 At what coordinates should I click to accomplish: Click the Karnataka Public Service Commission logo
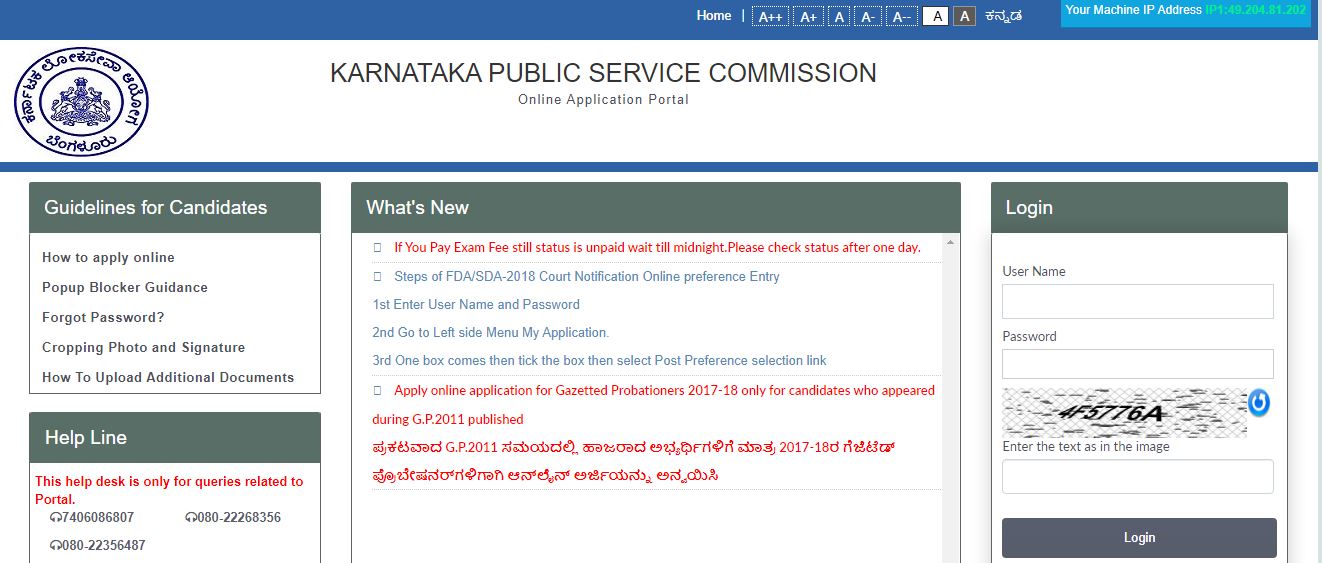81,104
